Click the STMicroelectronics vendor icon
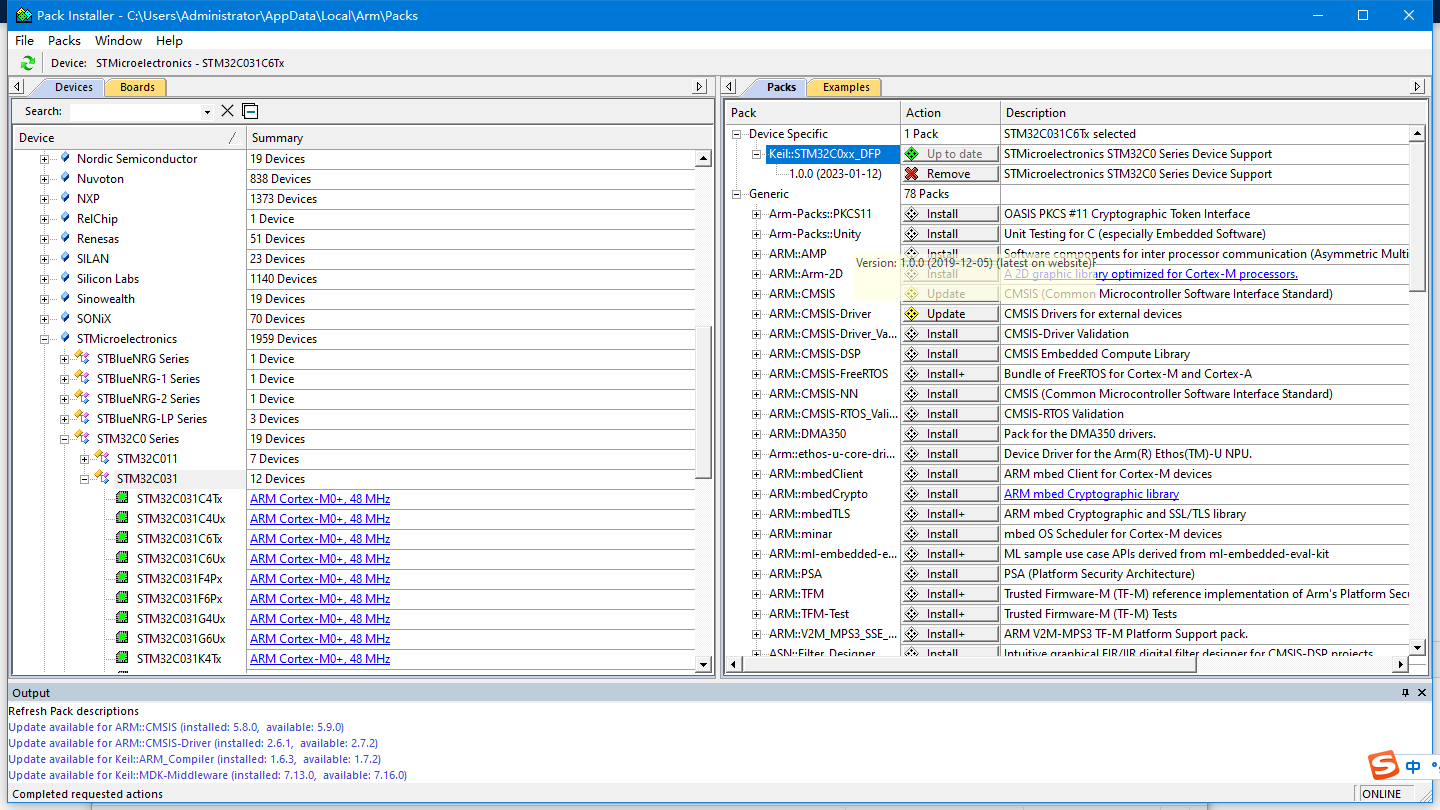 (65, 338)
